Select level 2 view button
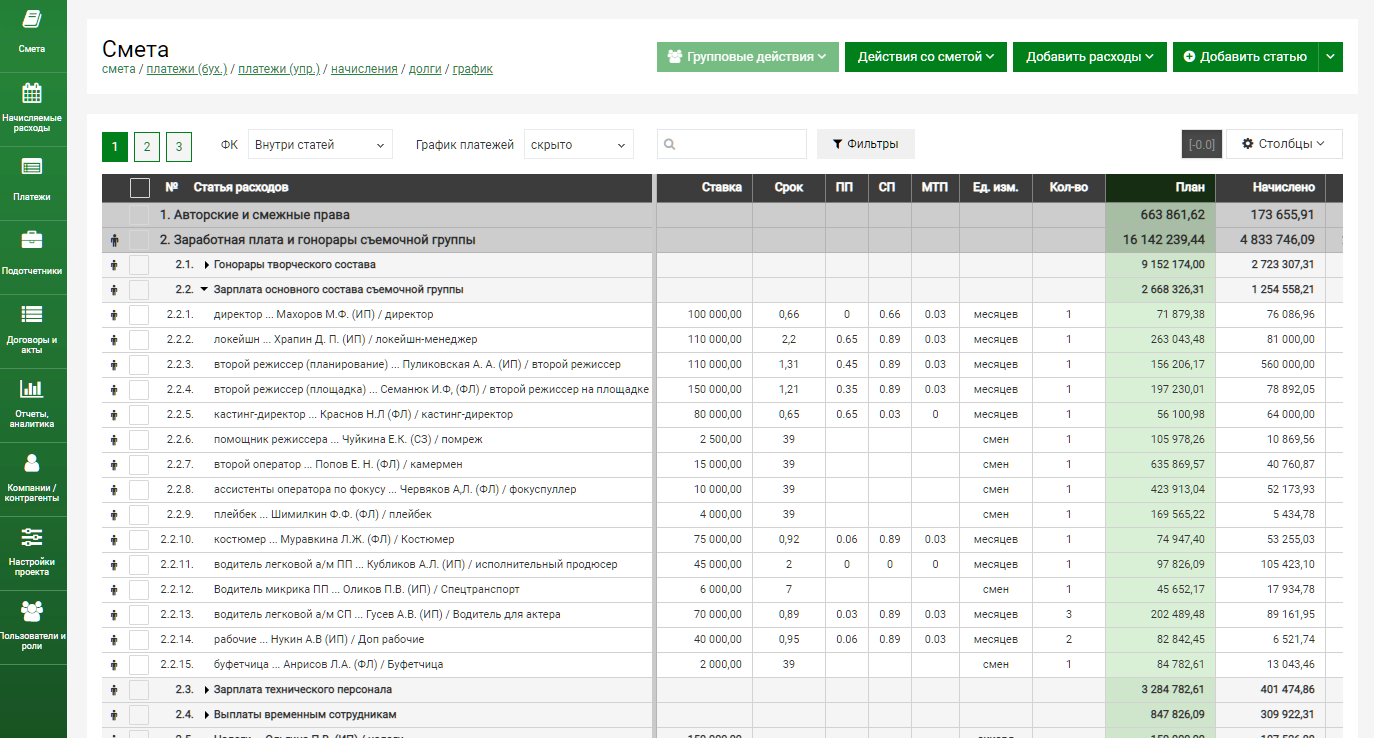 (147, 147)
